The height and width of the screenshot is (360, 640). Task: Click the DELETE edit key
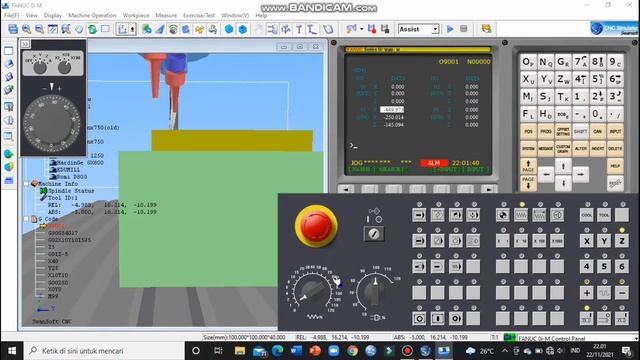pyautogui.click(x=615, y=149)
